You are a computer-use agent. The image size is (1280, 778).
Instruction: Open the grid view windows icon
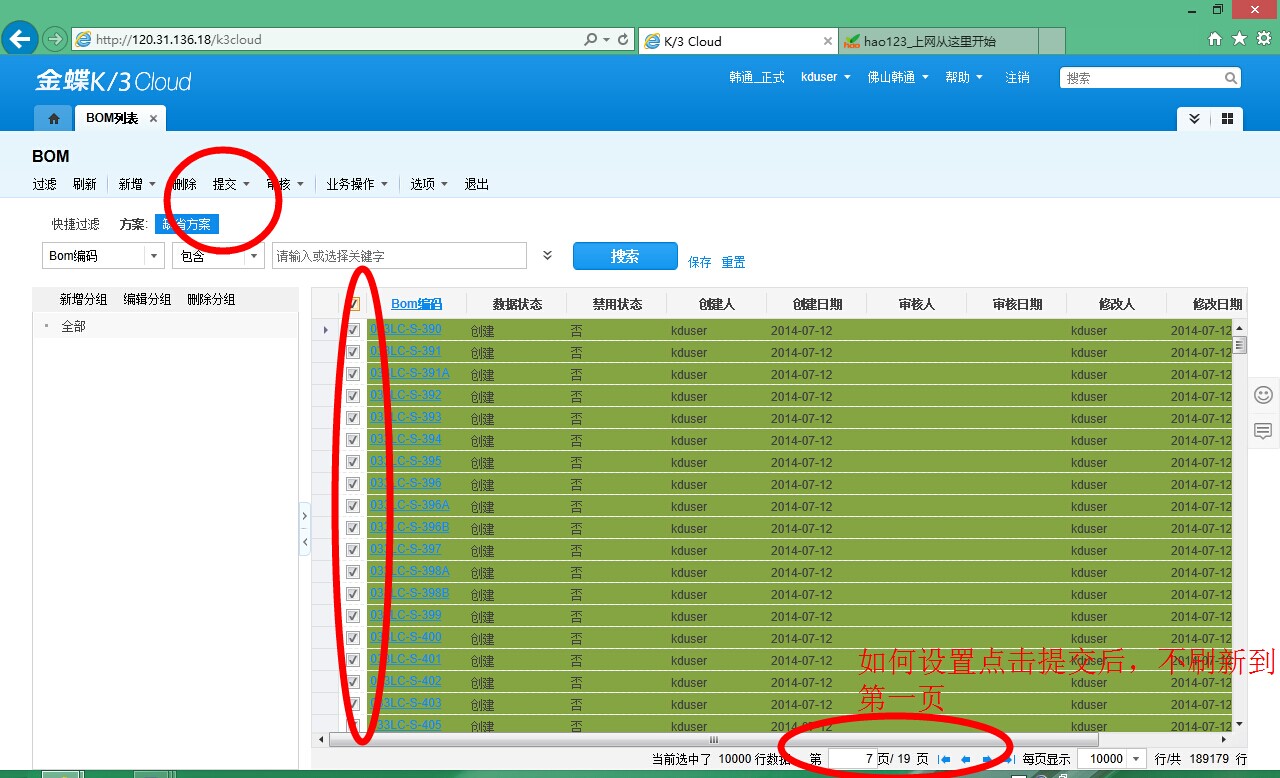pyautogui.click(x=1227, y=118)
